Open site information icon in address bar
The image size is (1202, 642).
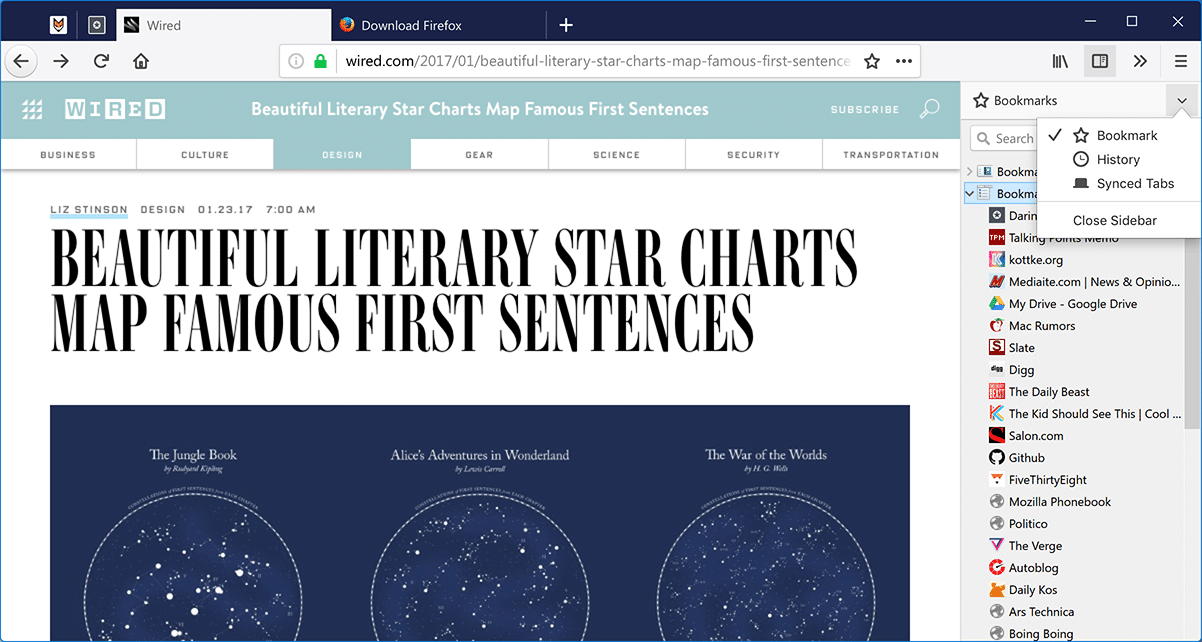pos(296,61)
